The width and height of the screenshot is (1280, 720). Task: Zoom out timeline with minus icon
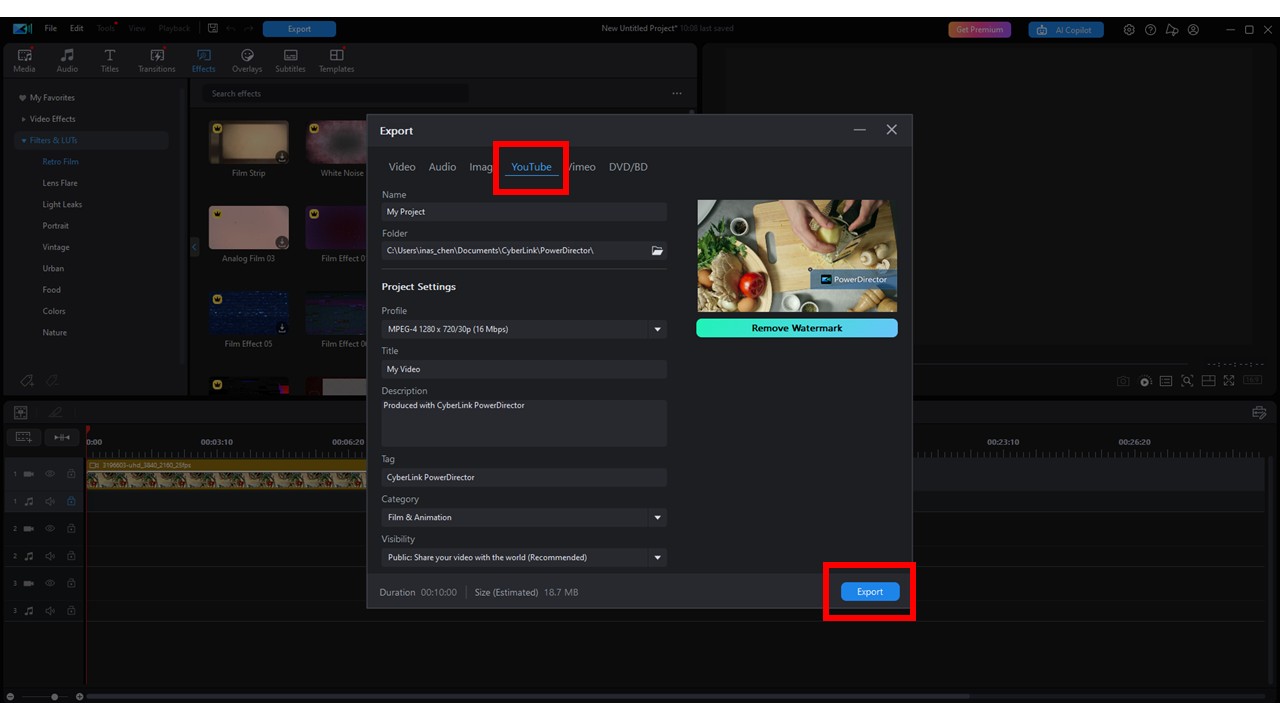click(x=10, y=696)
